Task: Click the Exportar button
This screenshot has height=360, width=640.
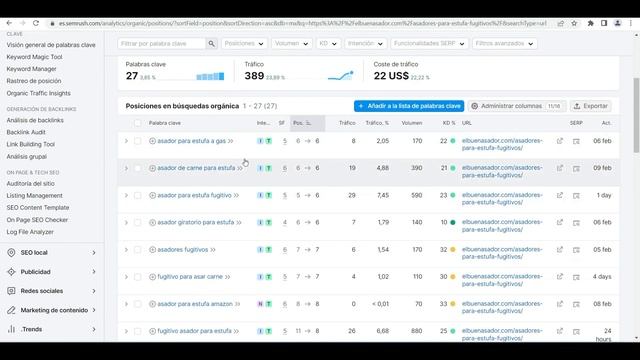Action: (591, 106)
